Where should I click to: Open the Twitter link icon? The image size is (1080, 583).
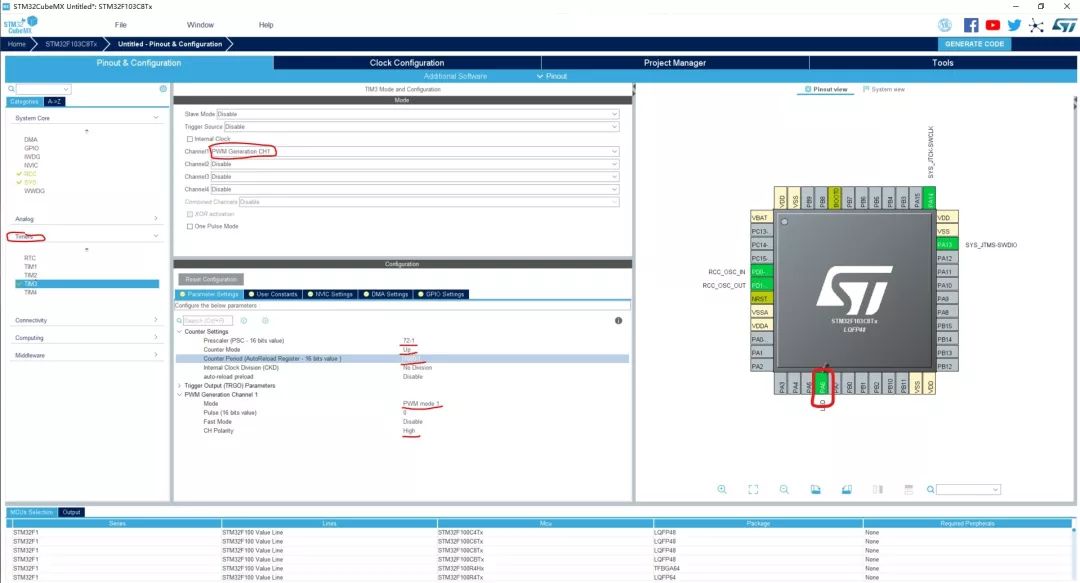(1014, 25)
